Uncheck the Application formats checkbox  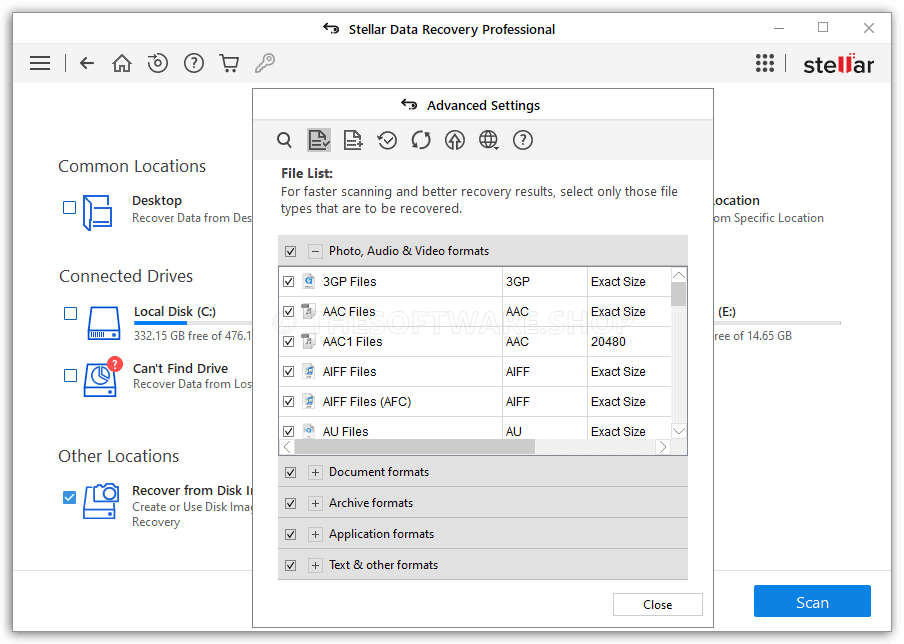[291, 534]
